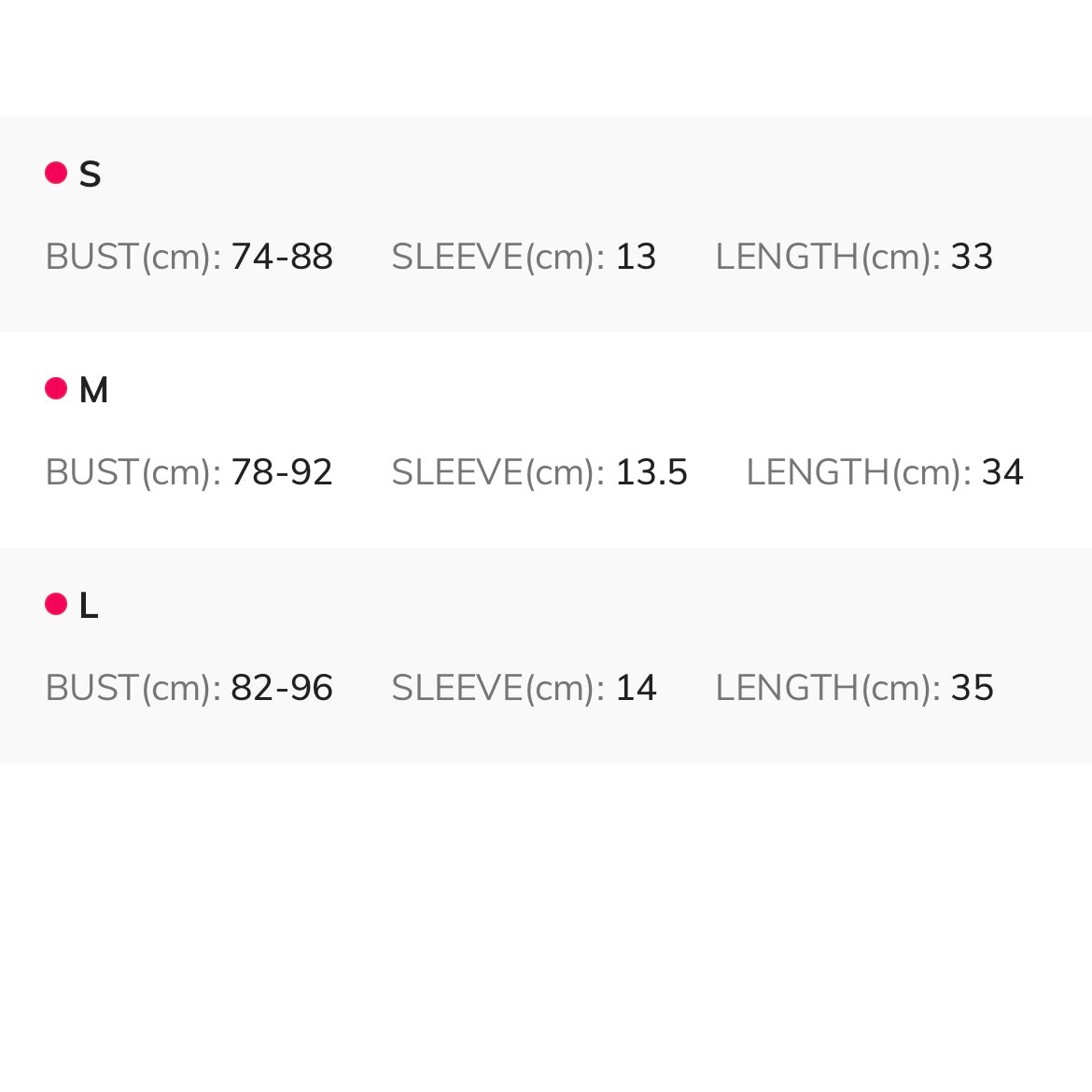Click the LENGTH(cm) label in S row
Screen dimensions: 1092x1092
coord(828,257)
